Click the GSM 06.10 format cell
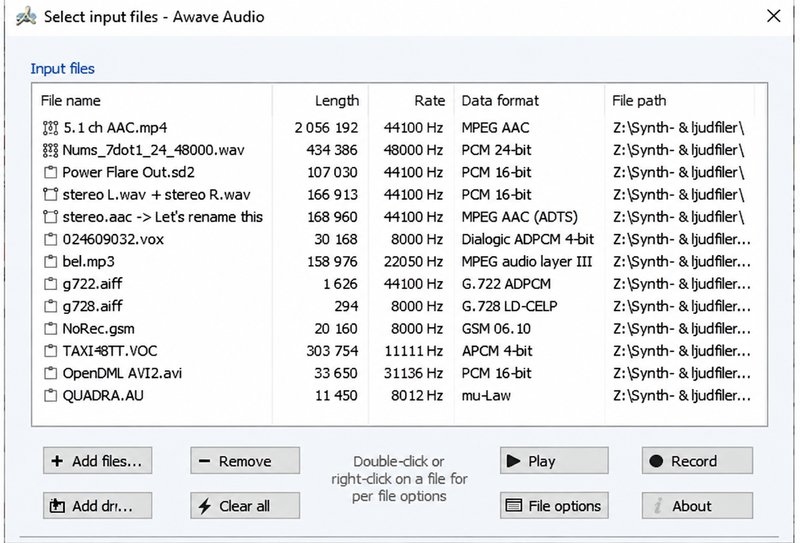 [496, 329]
